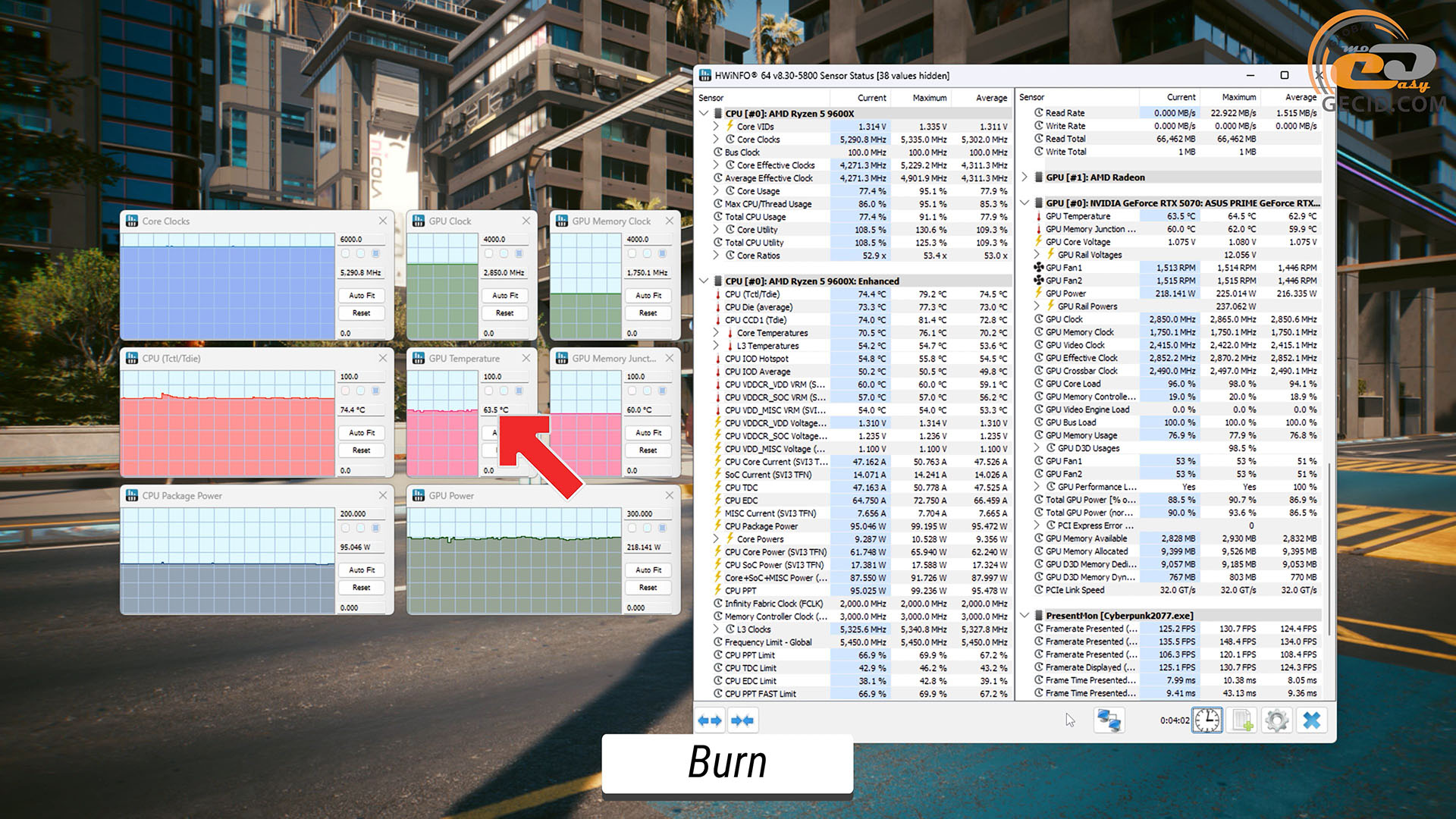The image size is (1456, 819).
Task: Select the GPU Temperature sensor row
Action: [1077, 216]
